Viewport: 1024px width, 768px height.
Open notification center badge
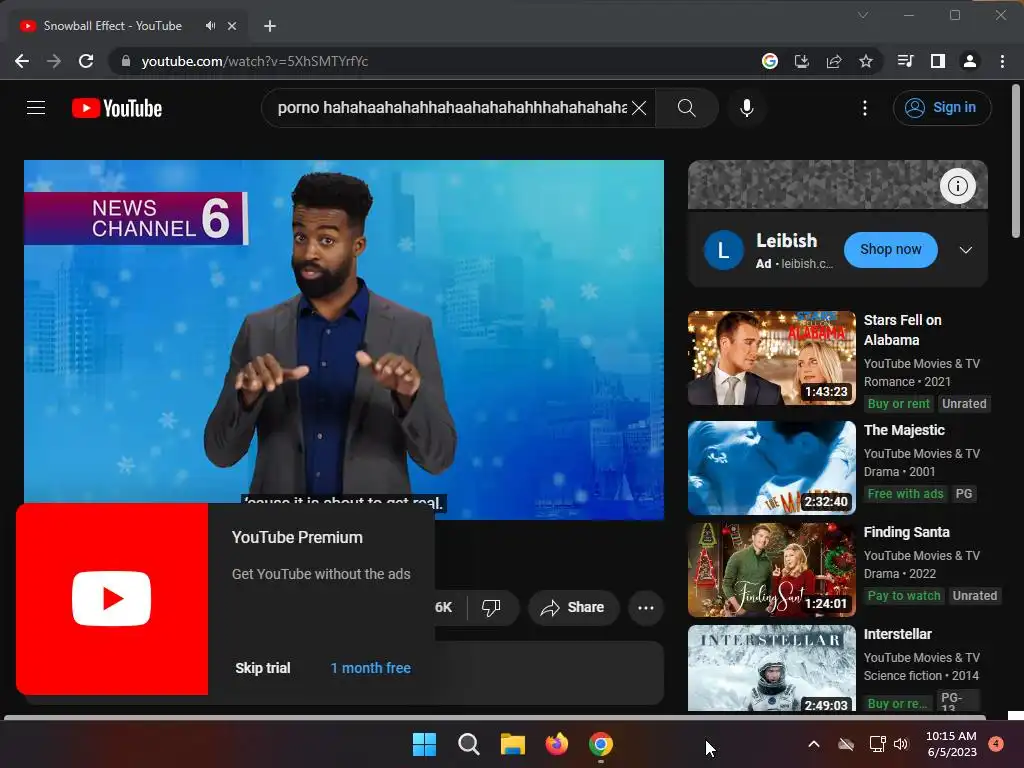pyautogui.click(x=995, y=743)
